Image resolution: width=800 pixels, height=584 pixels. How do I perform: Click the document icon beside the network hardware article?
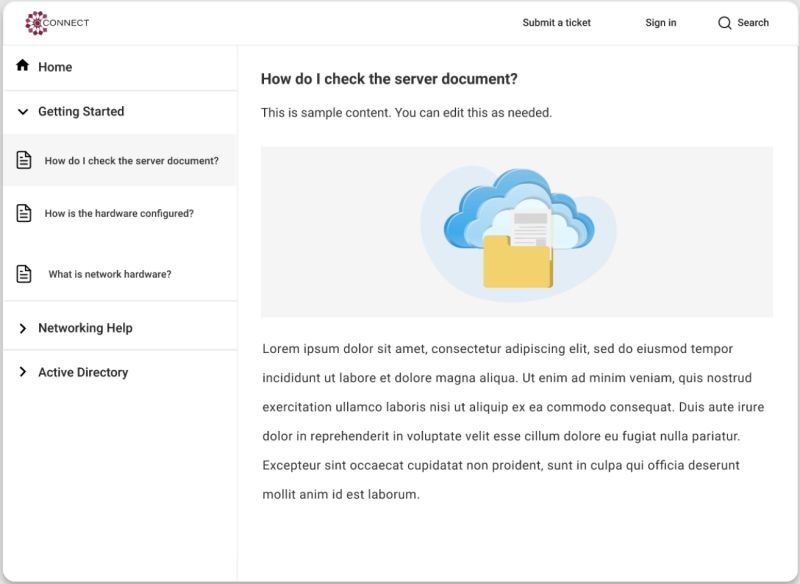[x=22, y=273]
